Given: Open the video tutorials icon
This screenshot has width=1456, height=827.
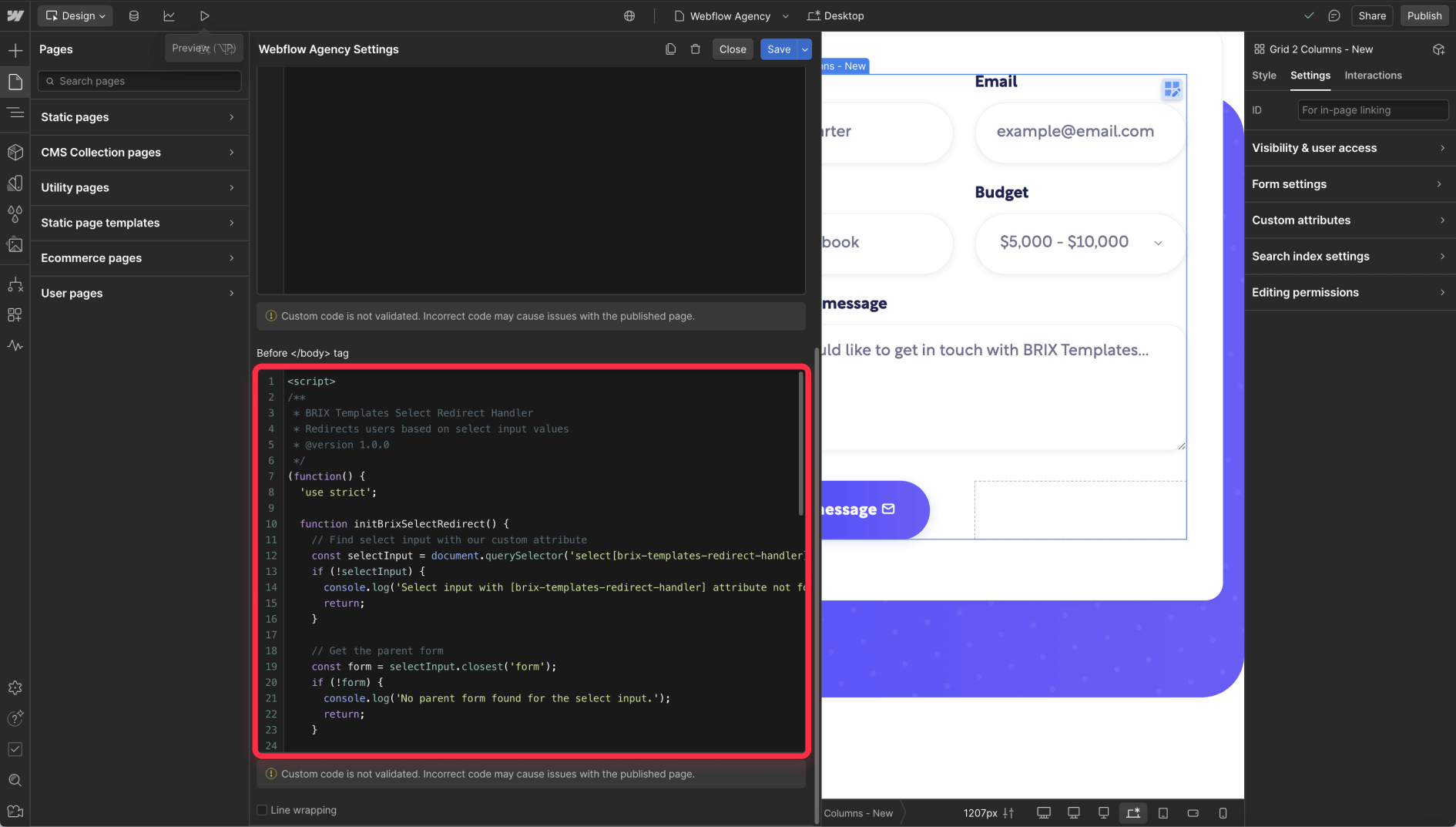Looking at the screenshot, I should click(x=15, y=811).
